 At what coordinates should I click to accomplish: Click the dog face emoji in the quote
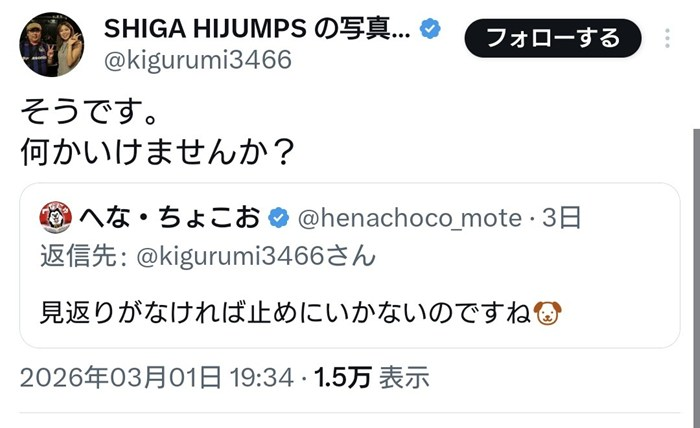pyautogui.click(x=549, y=312)
